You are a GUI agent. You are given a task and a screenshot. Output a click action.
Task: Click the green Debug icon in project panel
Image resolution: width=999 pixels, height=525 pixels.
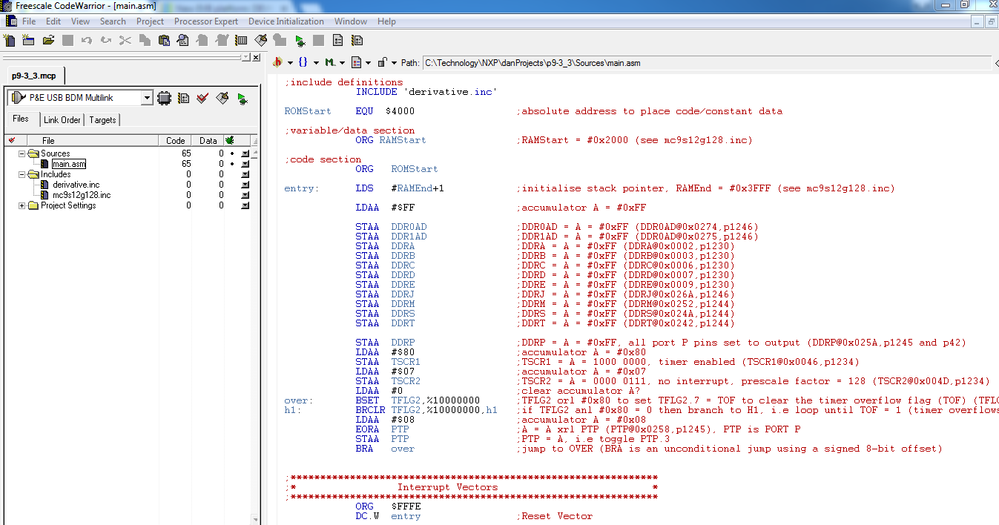coord(242,99)
